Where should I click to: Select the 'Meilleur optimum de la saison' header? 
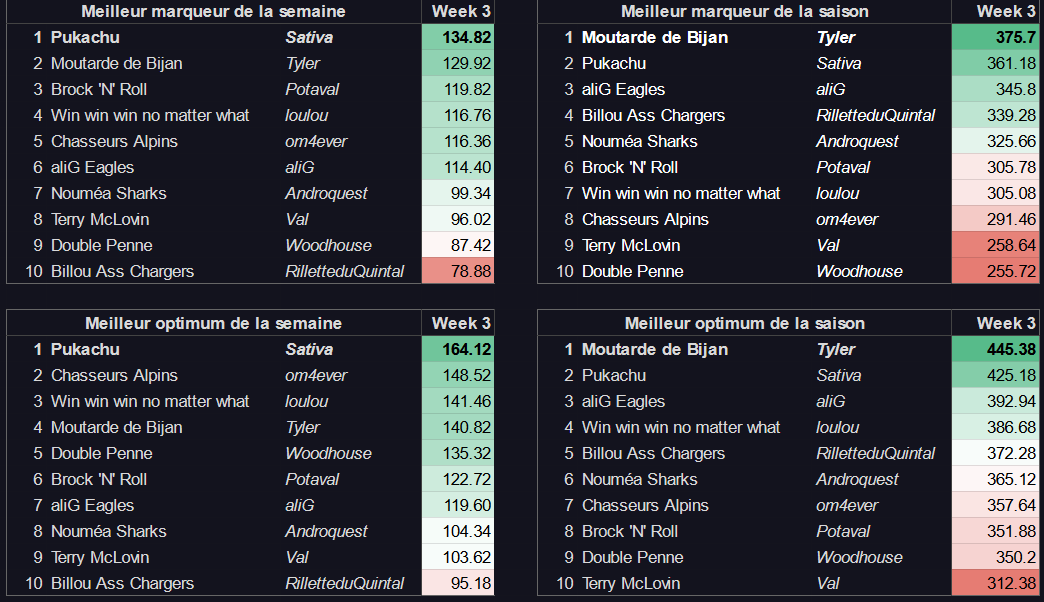[x=744, y=323]
